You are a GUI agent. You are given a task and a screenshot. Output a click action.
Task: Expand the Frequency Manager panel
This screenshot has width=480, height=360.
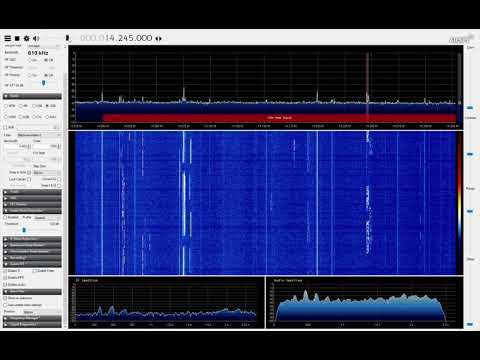[32, 318]
